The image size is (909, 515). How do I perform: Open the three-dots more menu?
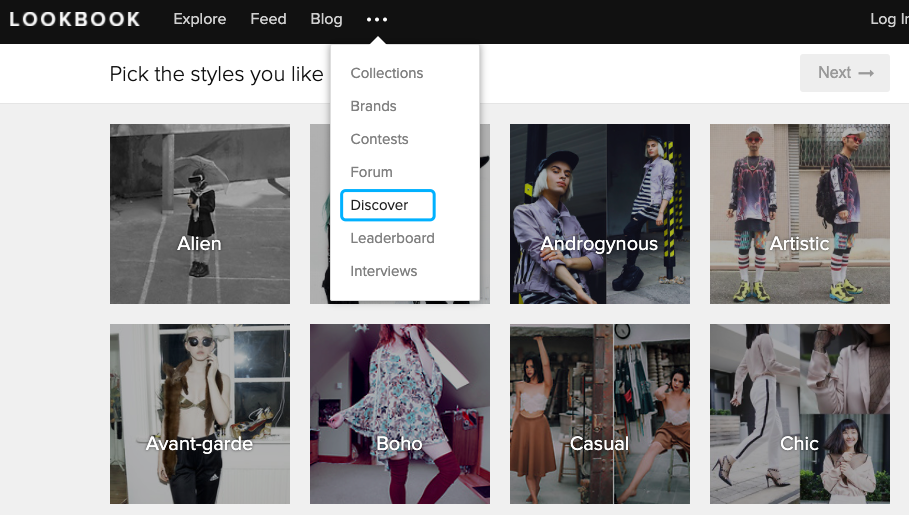[377, 19]
